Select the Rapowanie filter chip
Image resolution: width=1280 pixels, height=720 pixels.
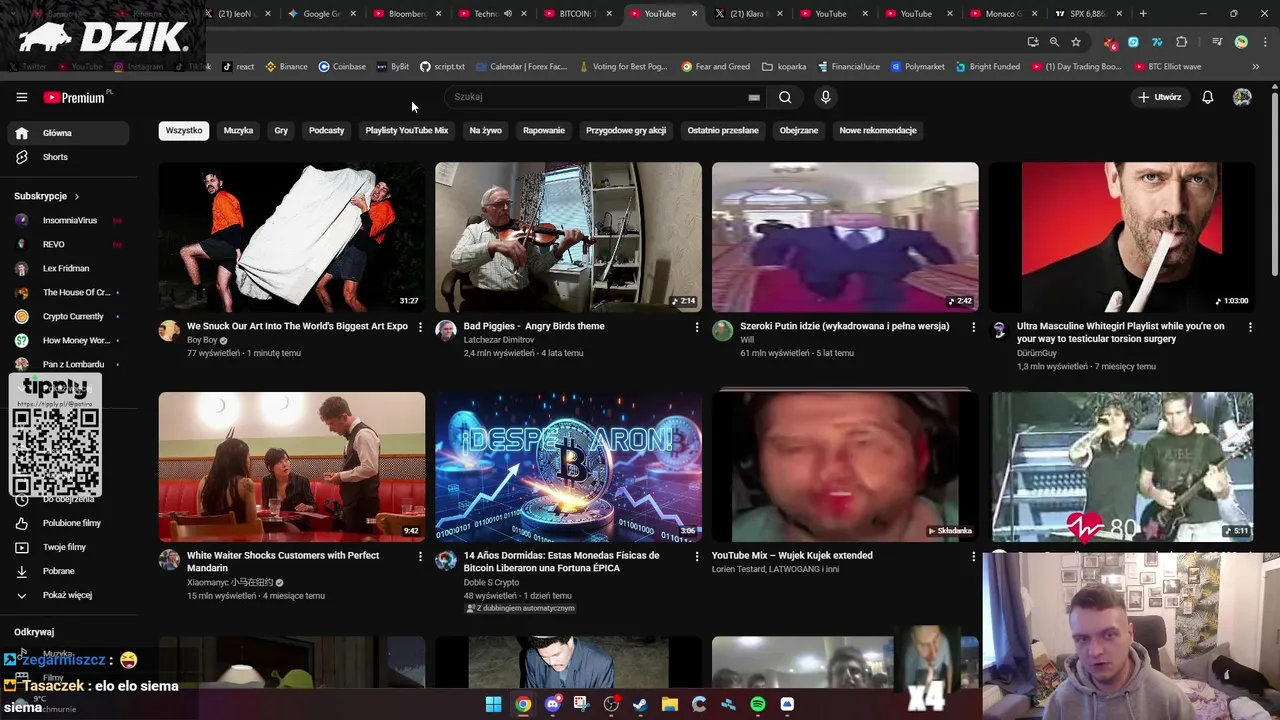[544, 130]
